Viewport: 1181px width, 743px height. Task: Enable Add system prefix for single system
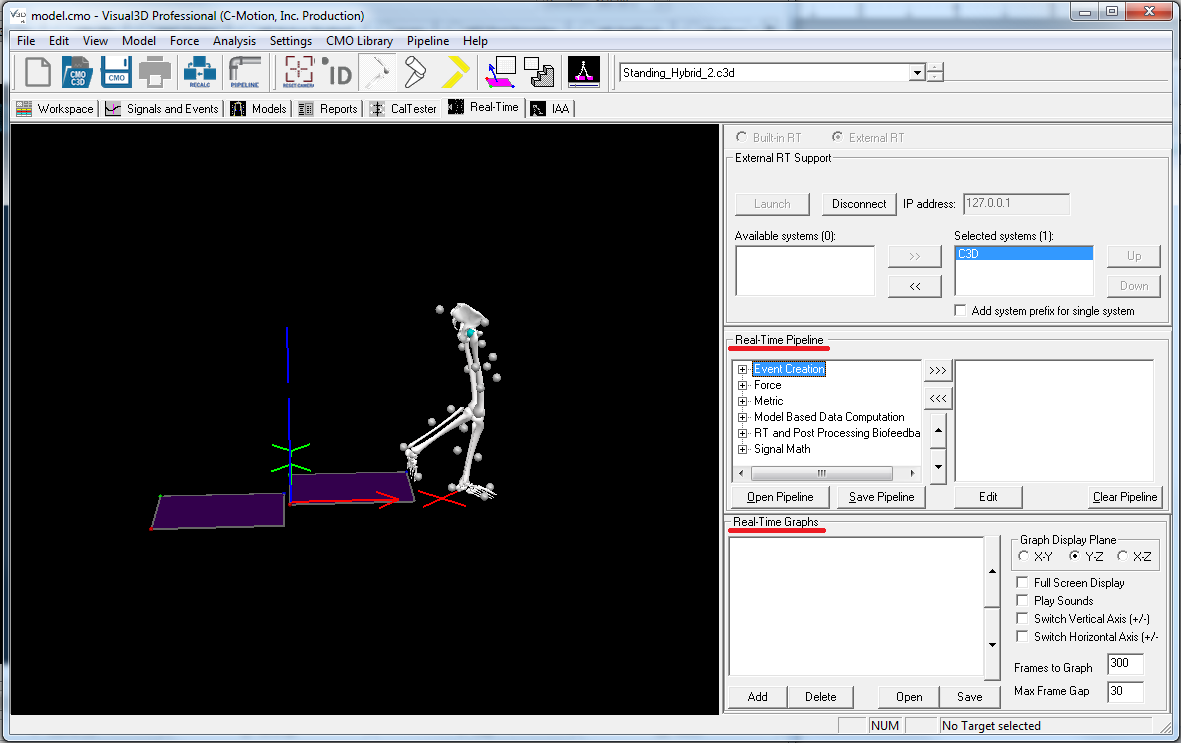click(x=960, y=310)
